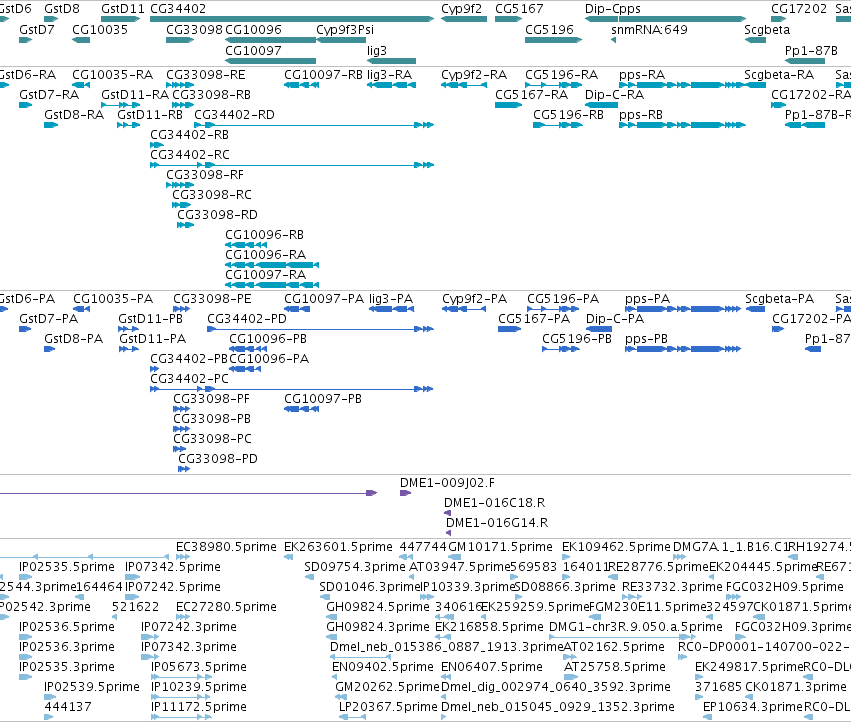This screenshot has height=722, width=851.
Task: Select the CG10096 gene label
Action: [253, 29]
